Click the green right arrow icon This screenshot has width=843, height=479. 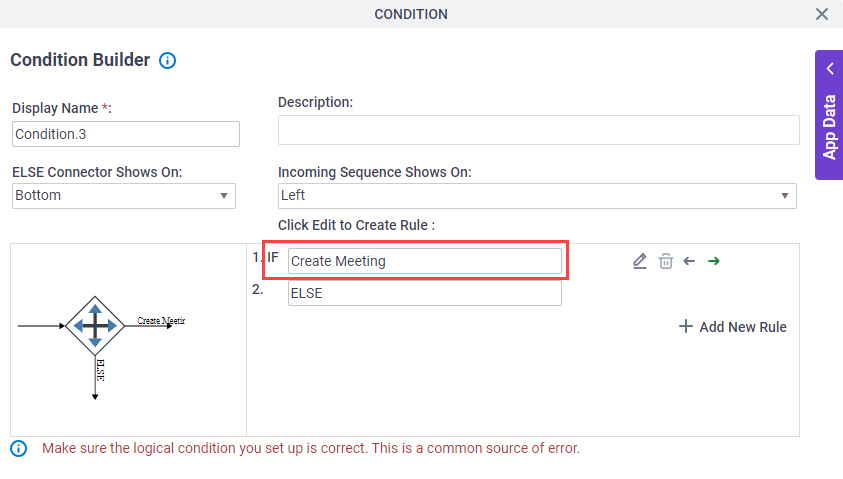[714, 261]
